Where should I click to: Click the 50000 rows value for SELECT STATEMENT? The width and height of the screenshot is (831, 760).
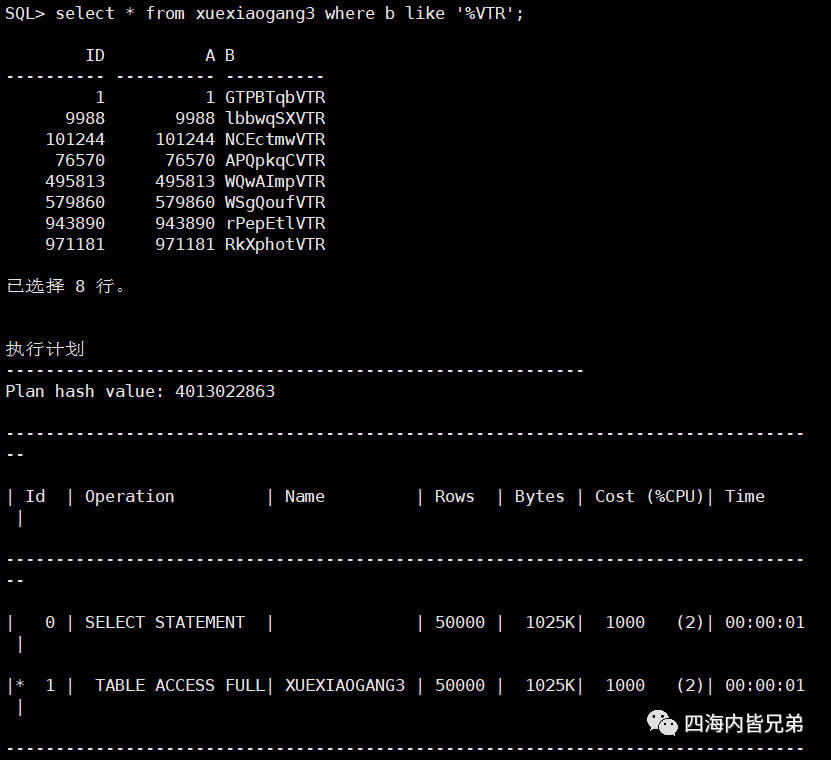pos(460,623)
